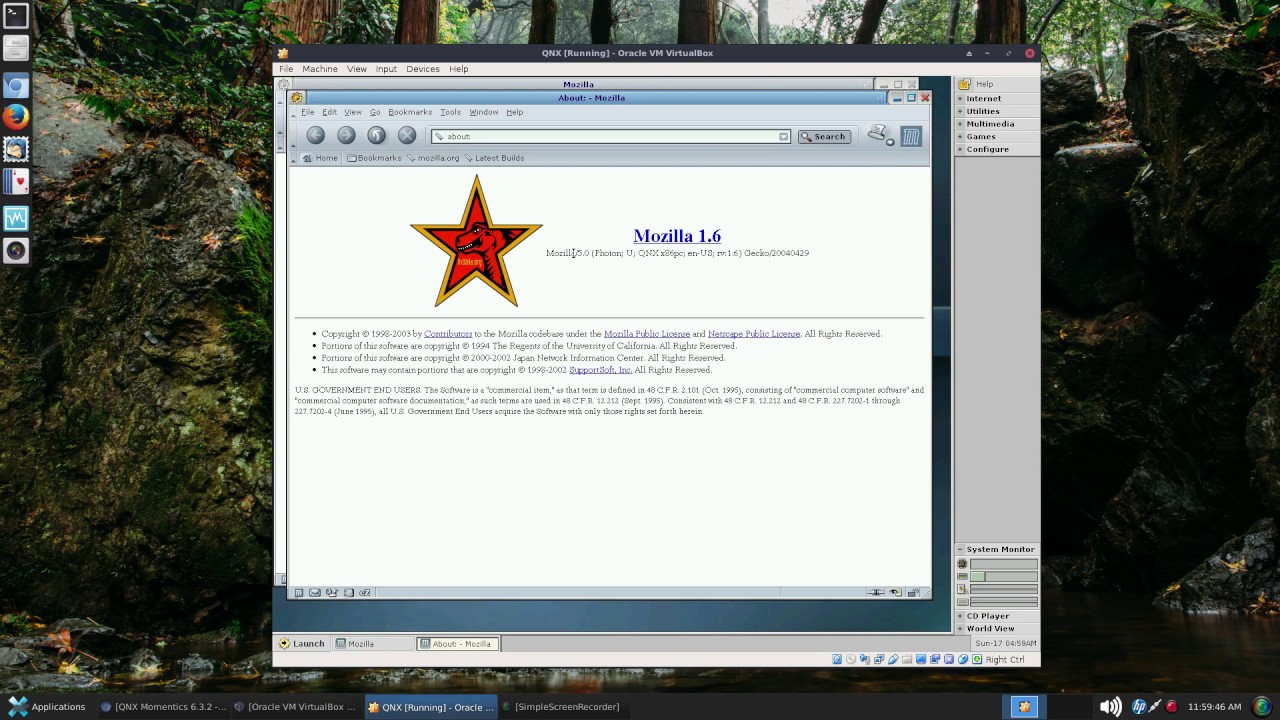Click the cookie eye icon in status bar
This screenshot has width=1280, height=720.
click(896, 592)
